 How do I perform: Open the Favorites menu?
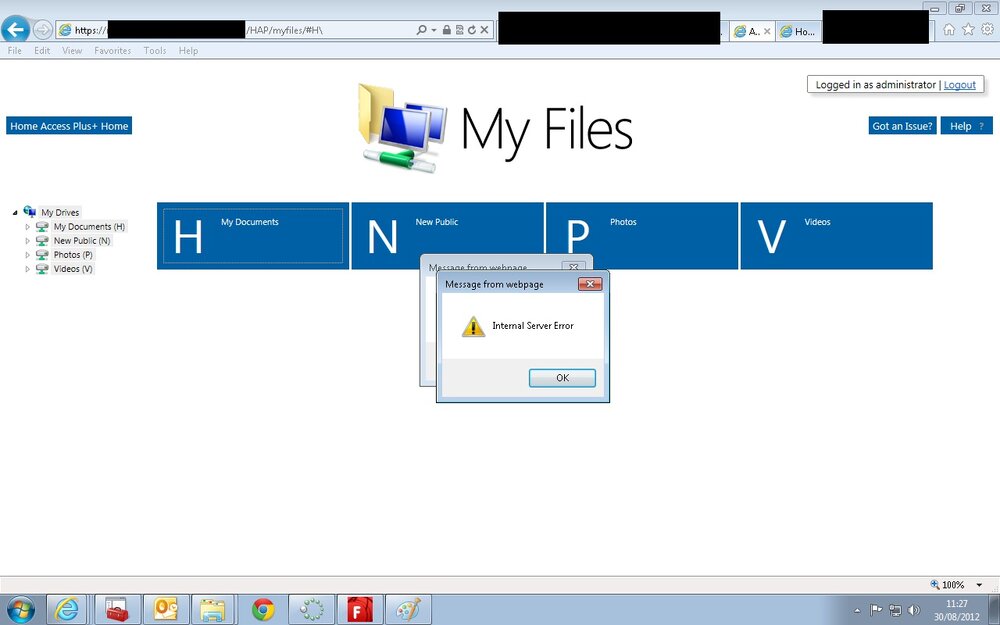click(112, 50)
